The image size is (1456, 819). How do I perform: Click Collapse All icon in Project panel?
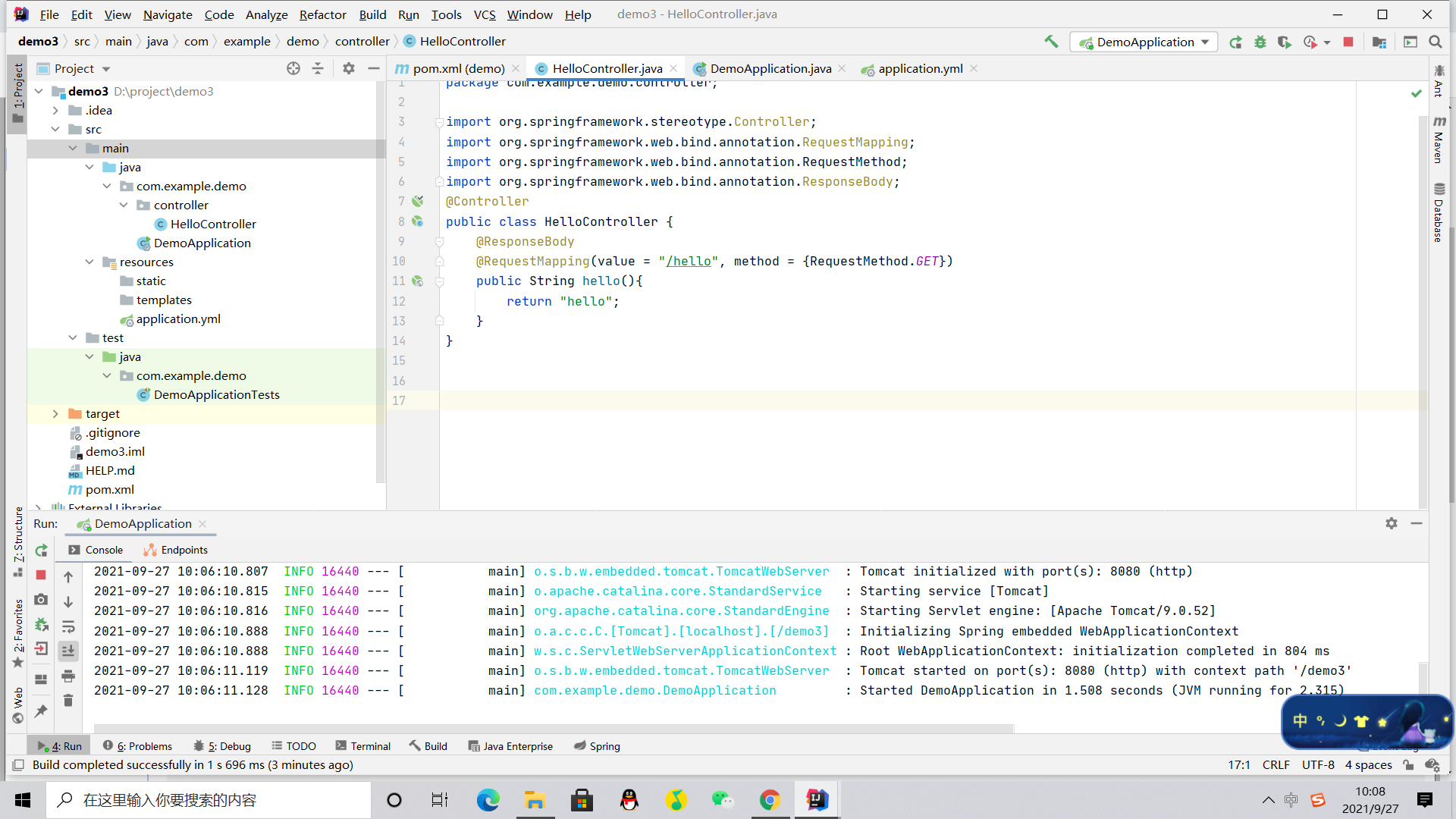tap(318, 68)
